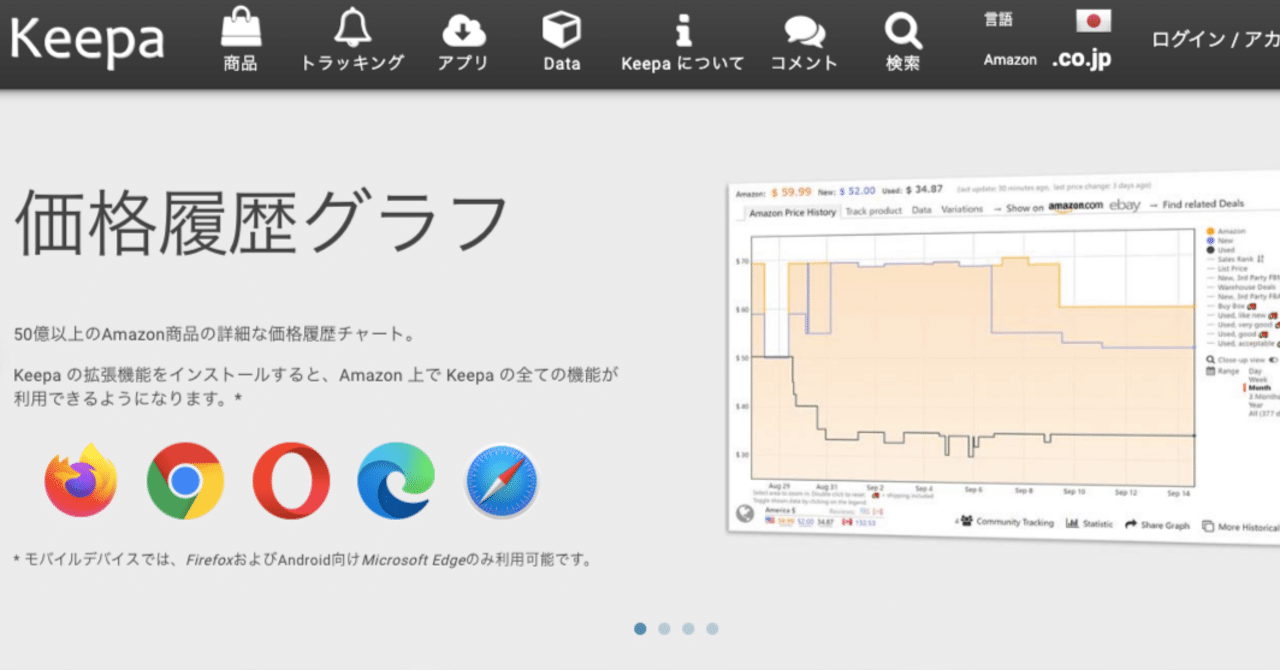The width and height of the screenshot is (1280, 670).
Task: Install the Safari extension icon
Action: (502, 481)
